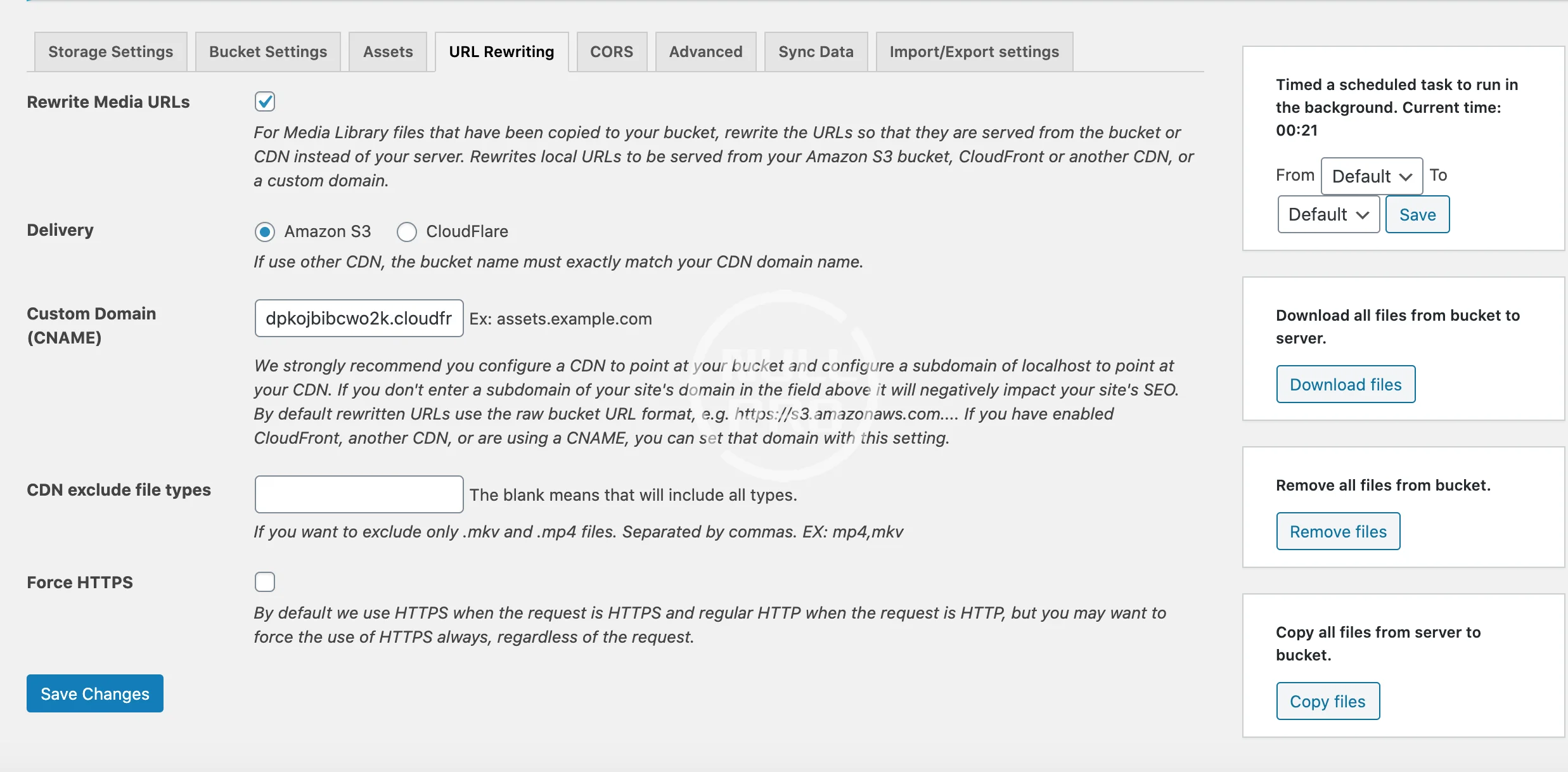Select the URL Rewriting tab

pos(501,52)
